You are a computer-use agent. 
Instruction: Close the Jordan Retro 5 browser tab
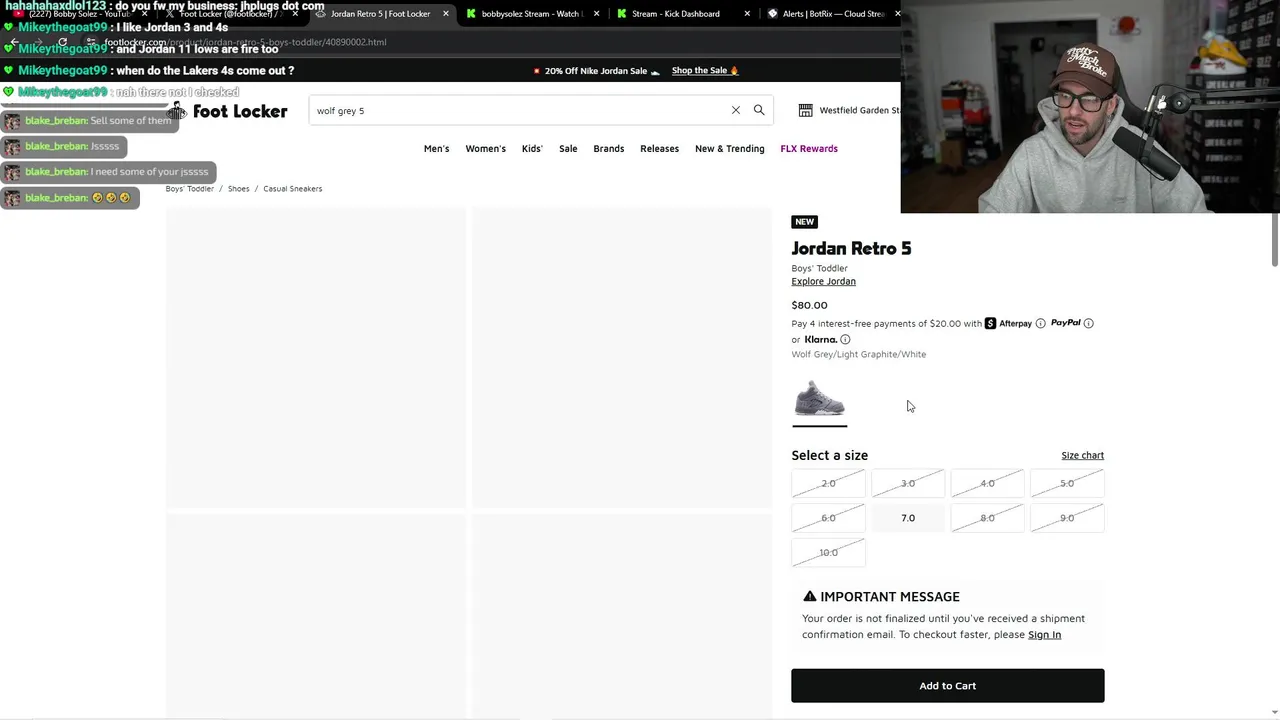click(446, 14)
